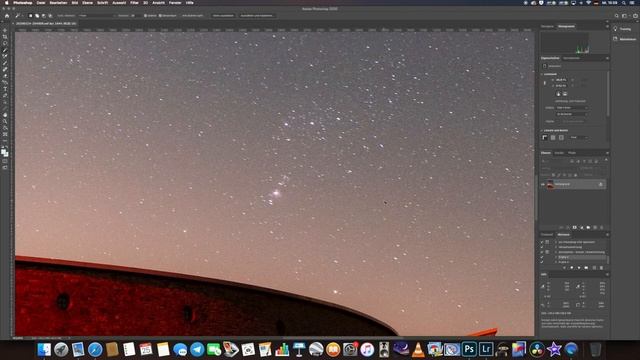Screen dimensions: 640x360
Task: Switch to the Pfade tab
Action: tap(572, 153)
